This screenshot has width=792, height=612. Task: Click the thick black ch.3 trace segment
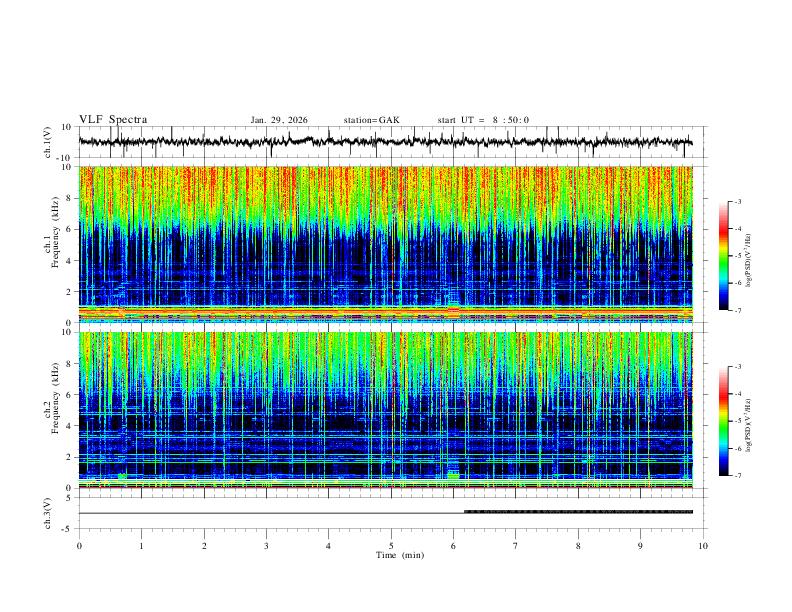tap(578, 512)
